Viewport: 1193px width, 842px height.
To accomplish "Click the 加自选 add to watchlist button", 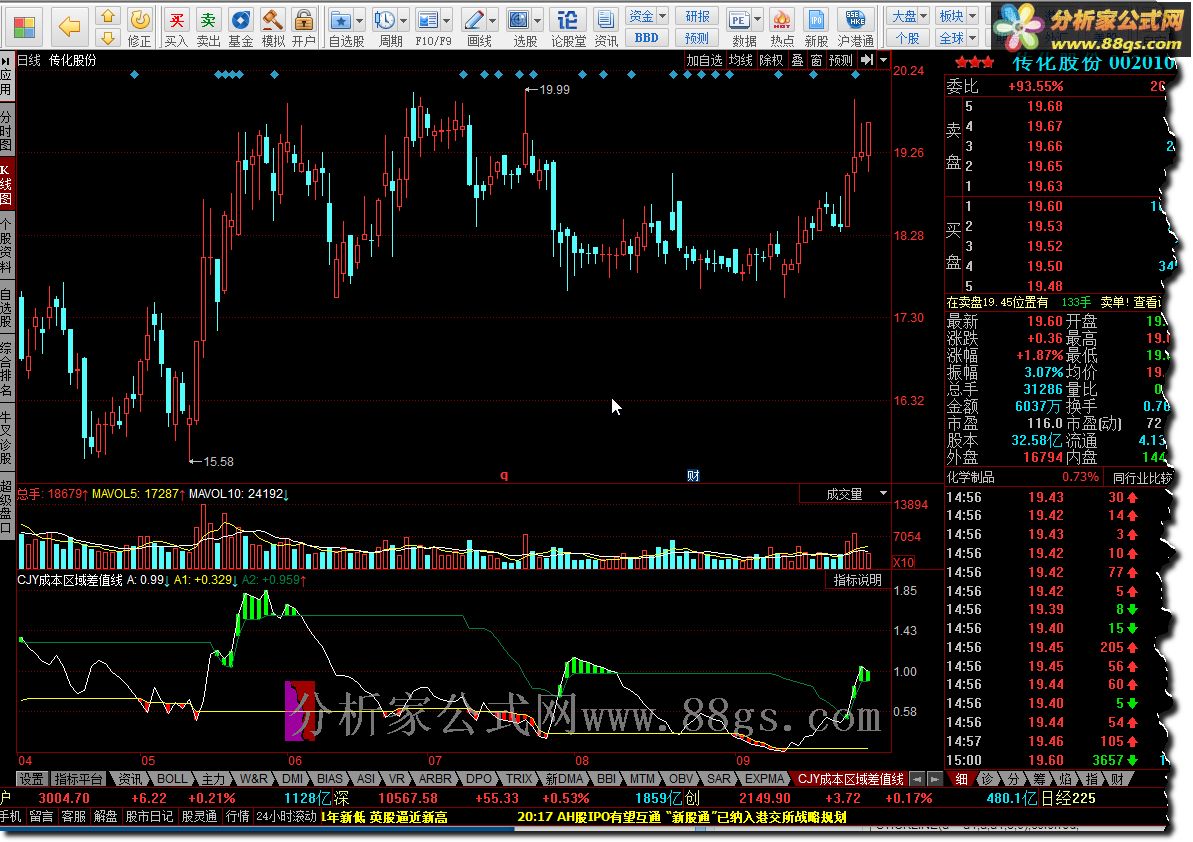I will [x=704, y=60].
